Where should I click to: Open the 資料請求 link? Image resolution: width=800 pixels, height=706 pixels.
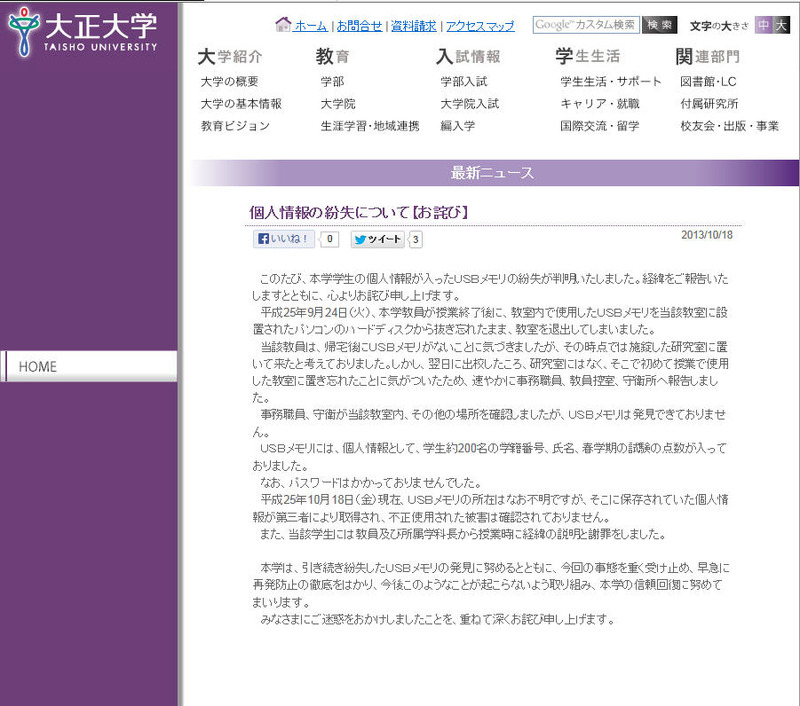[411, 26]
